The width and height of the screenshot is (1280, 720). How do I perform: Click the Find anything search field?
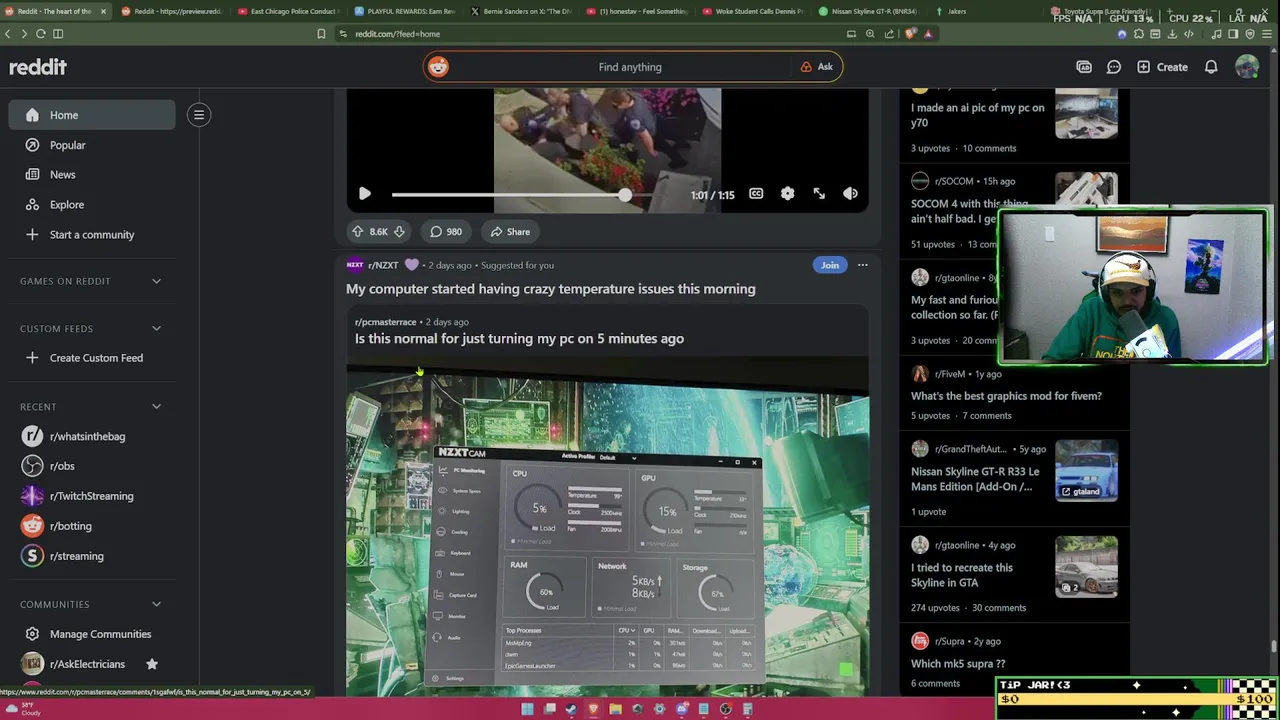[x=630, y=67]
